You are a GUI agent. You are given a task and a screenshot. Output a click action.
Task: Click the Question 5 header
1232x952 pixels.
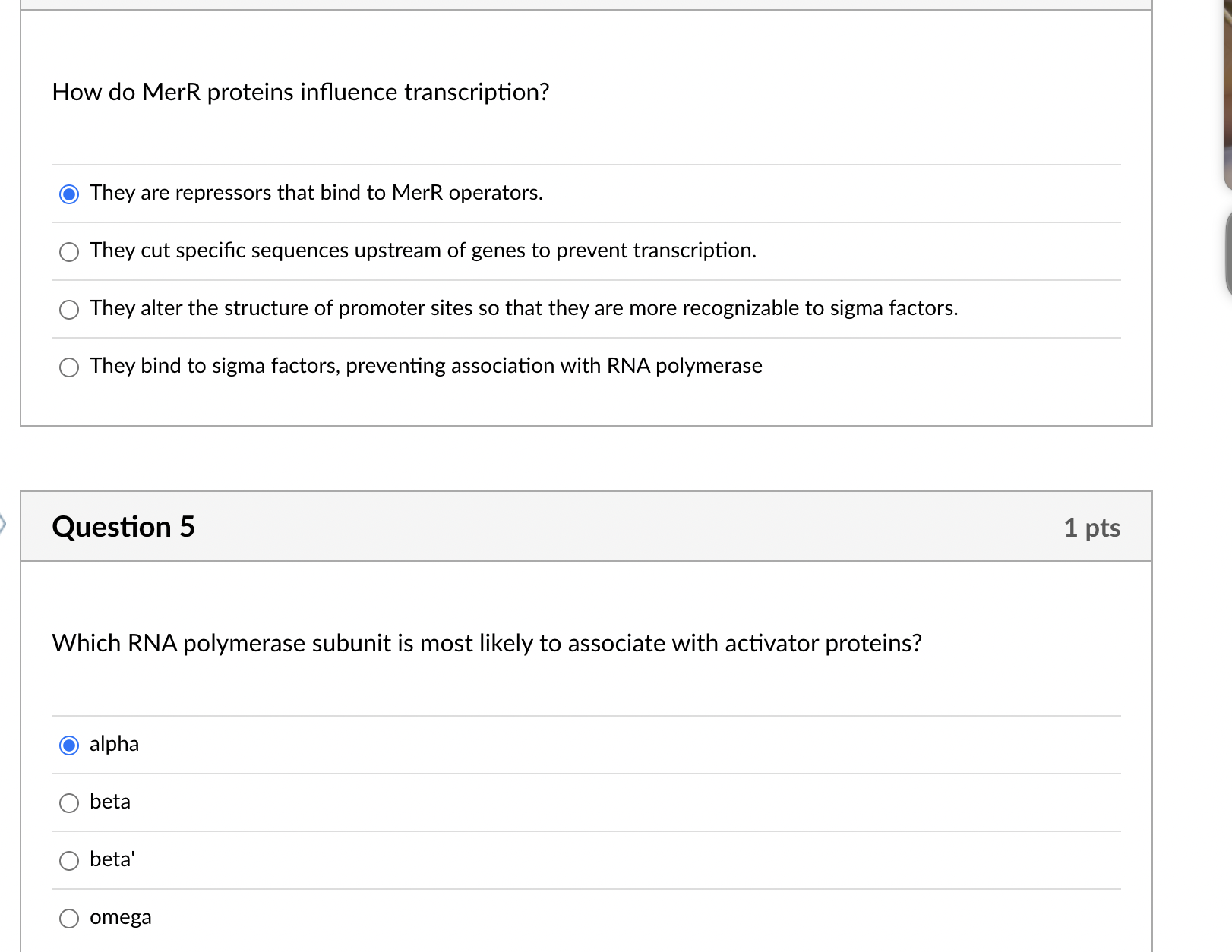[x=124, y=526]
